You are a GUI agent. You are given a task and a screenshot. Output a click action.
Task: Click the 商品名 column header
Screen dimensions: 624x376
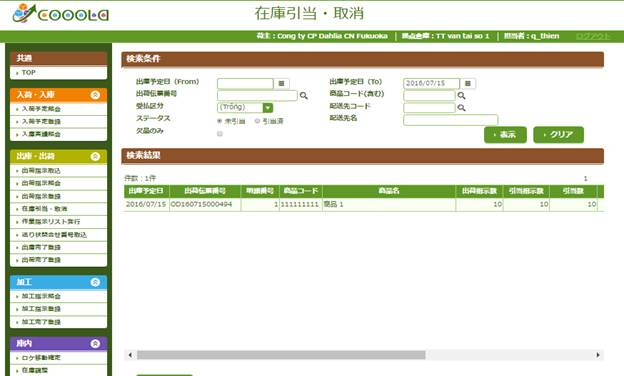(389, 191)
